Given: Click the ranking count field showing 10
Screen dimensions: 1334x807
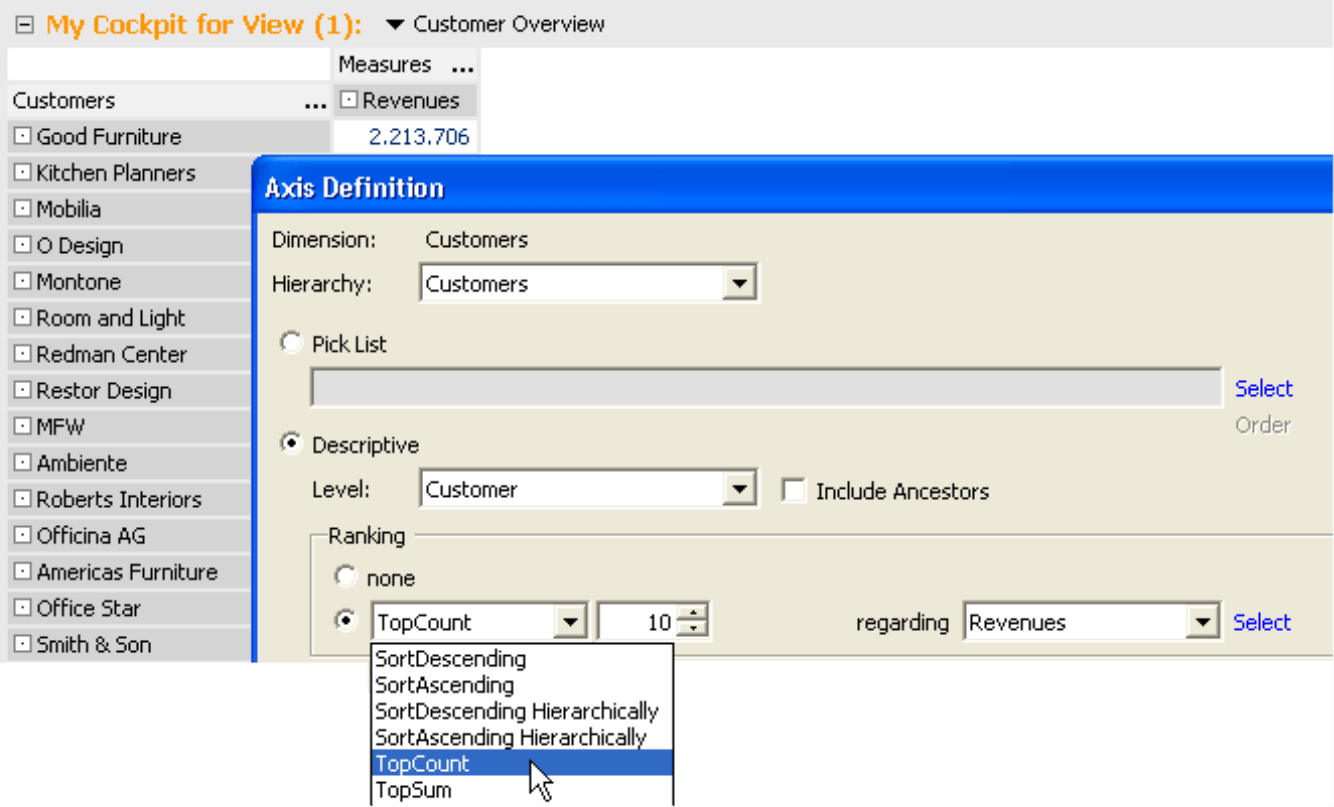Looking at the screenshot, I should point(636,623).
